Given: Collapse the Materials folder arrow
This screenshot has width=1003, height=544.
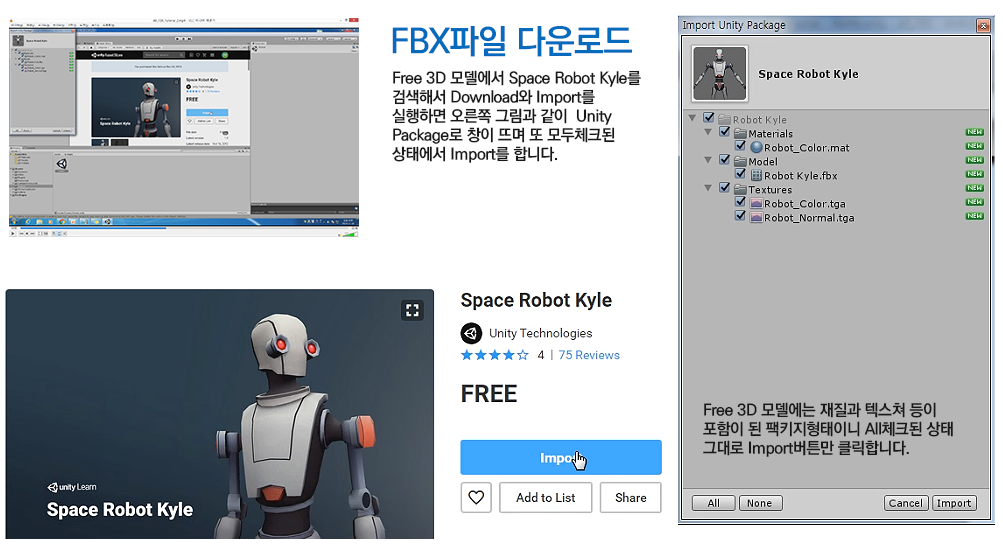Looking at the screenshot, I should (x=708, y=132).
